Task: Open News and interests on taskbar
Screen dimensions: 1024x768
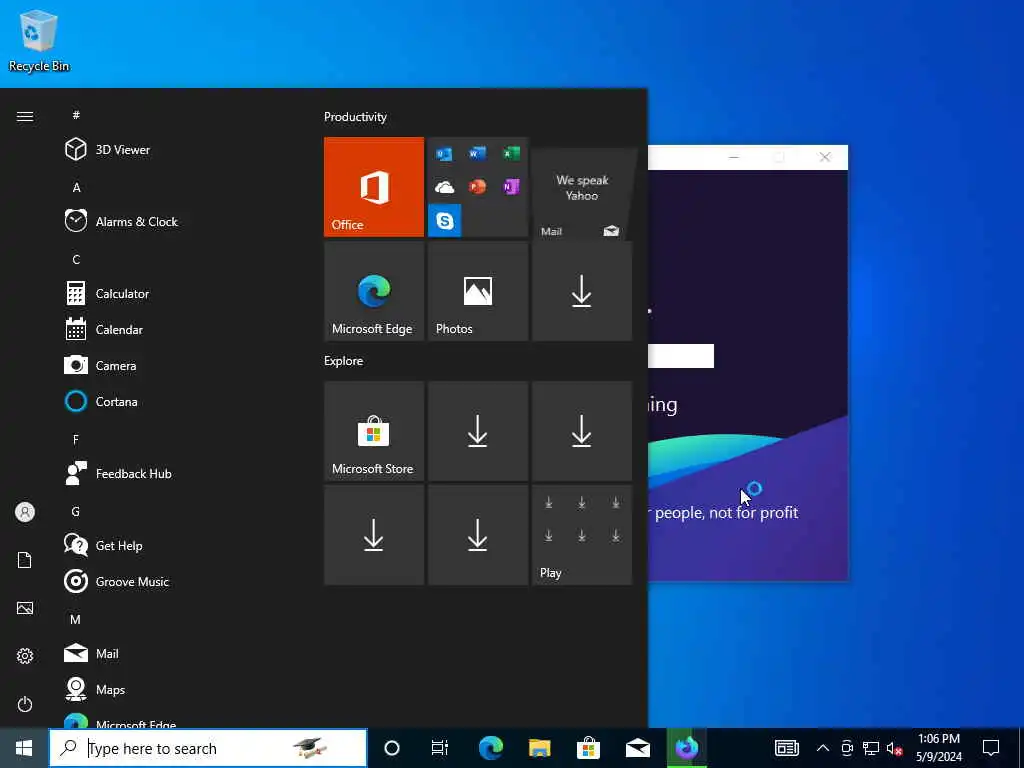Action: click(786, 748)
